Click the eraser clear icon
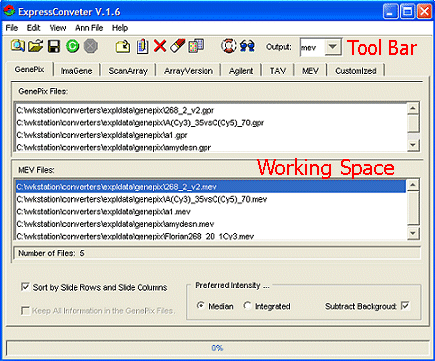The image size is (435, 361). click(x=177, y=46)
